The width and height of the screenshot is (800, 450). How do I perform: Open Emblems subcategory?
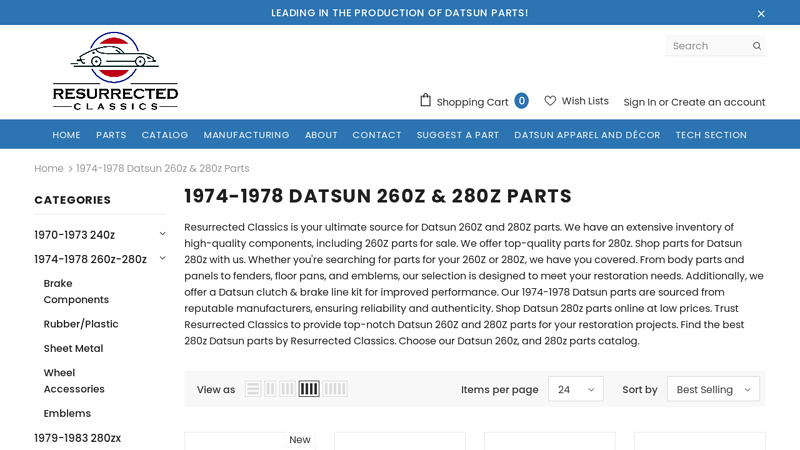(67, 413)
